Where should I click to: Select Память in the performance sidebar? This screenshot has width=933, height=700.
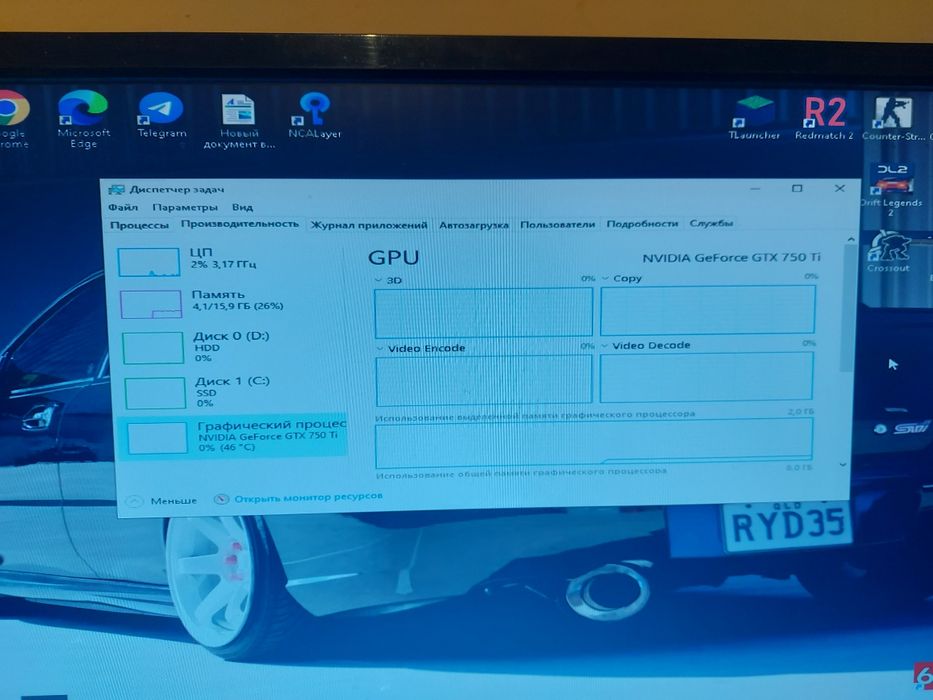tap(231, 304)
